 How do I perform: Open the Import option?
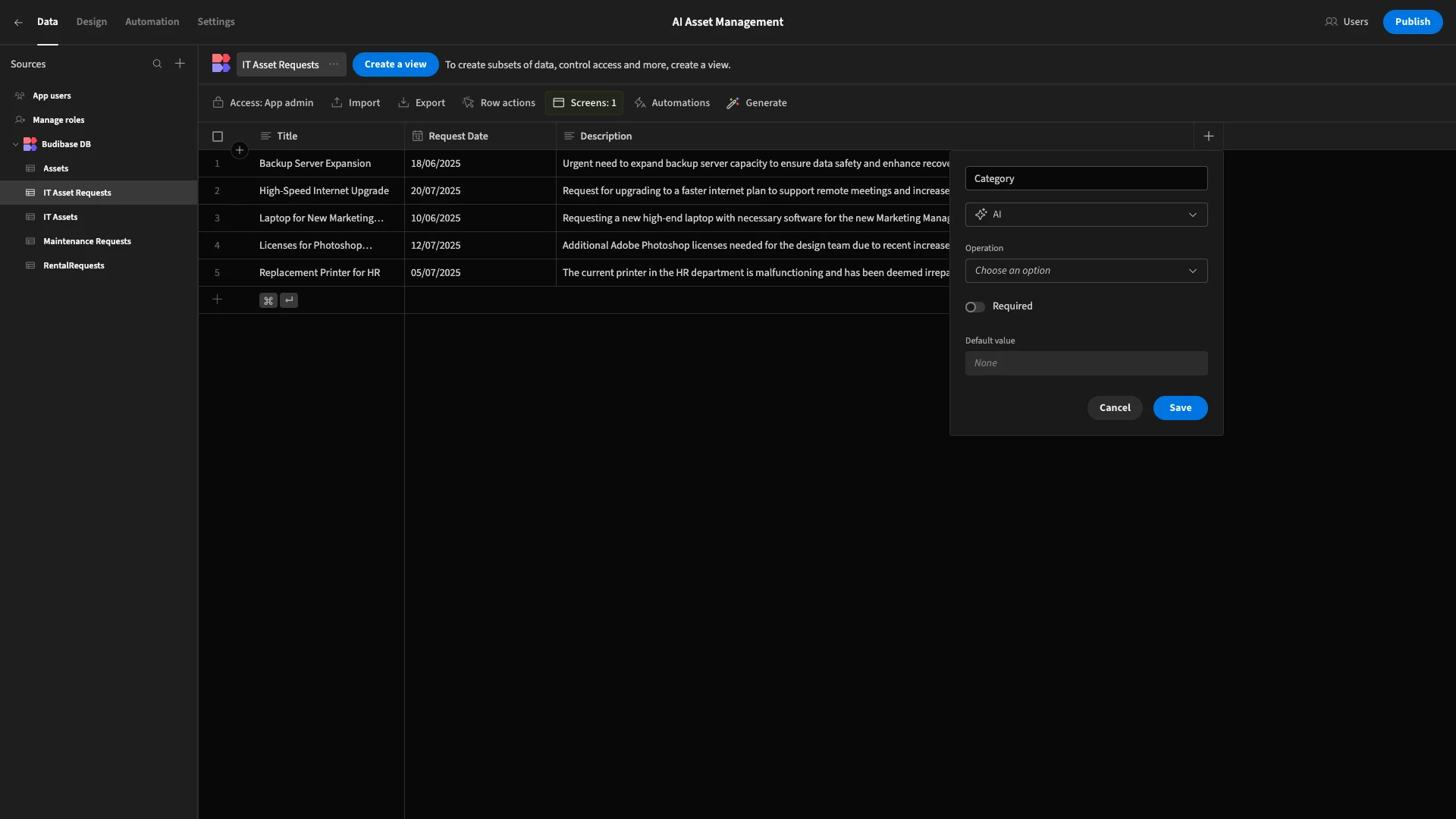click(x=356, y=103)
